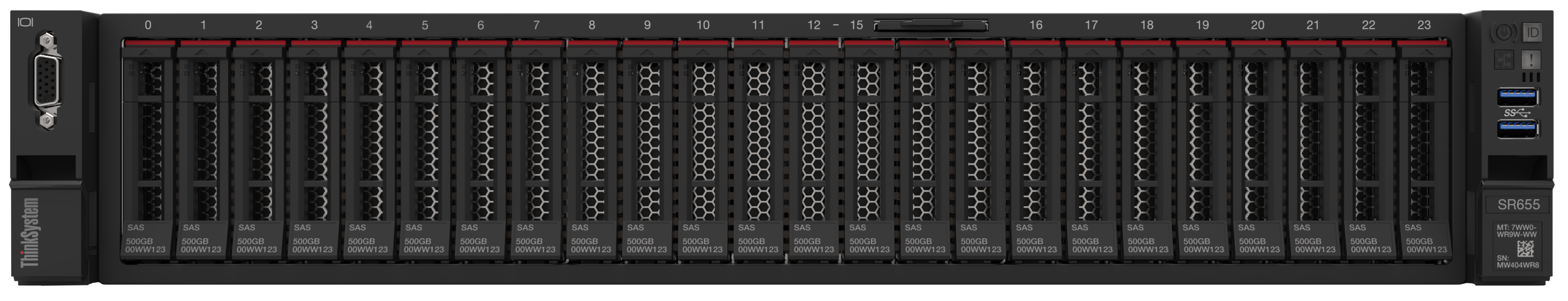
Task: Click the system error exclamation indicator
Action: (1531, 59)
